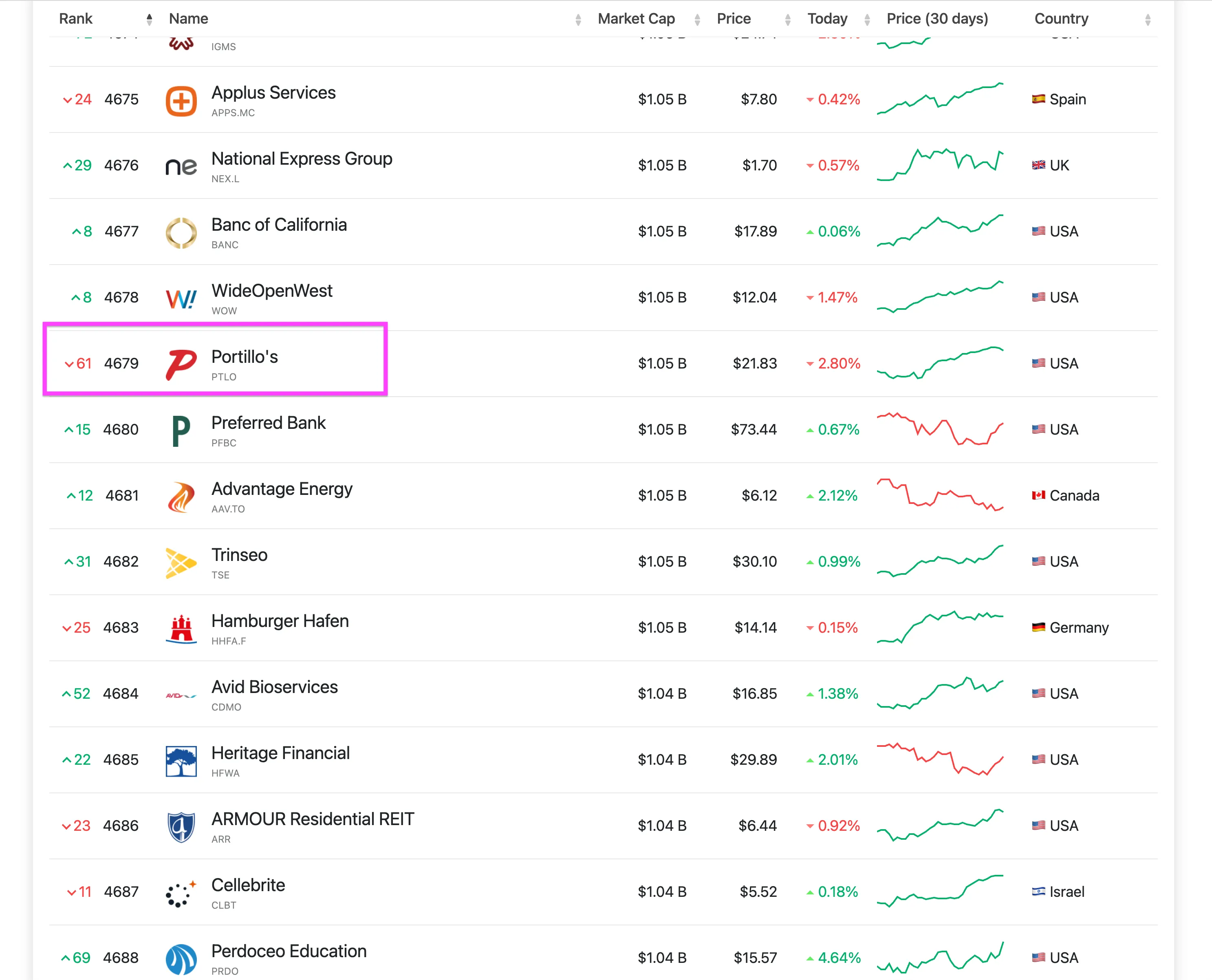Click the Israel country label
1212x980 pixels.
coord(1067,892)
